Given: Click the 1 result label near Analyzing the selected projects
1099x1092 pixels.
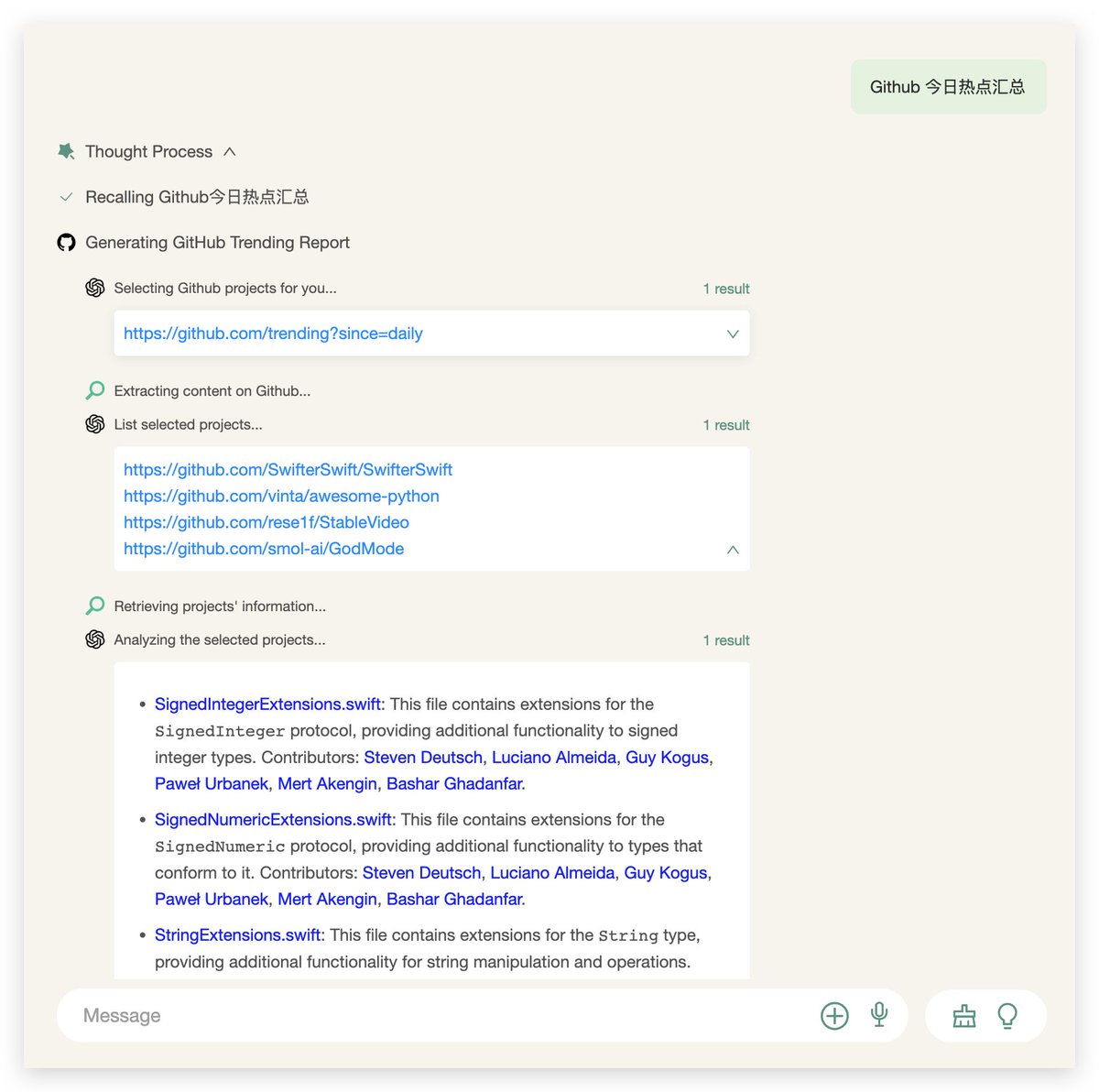Looking at the screenshot, I should coord(726,639).
